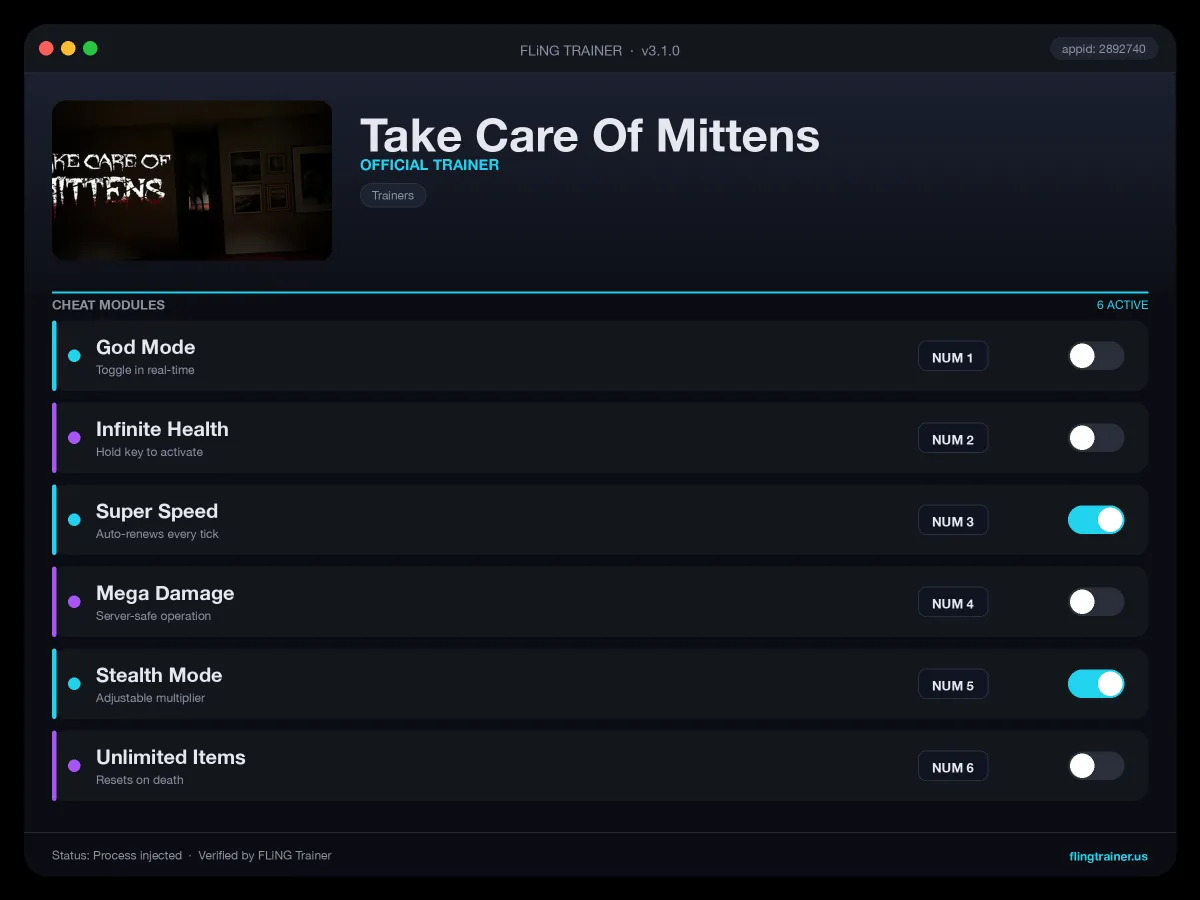Select the Unlimited Items title

(171, 757)
